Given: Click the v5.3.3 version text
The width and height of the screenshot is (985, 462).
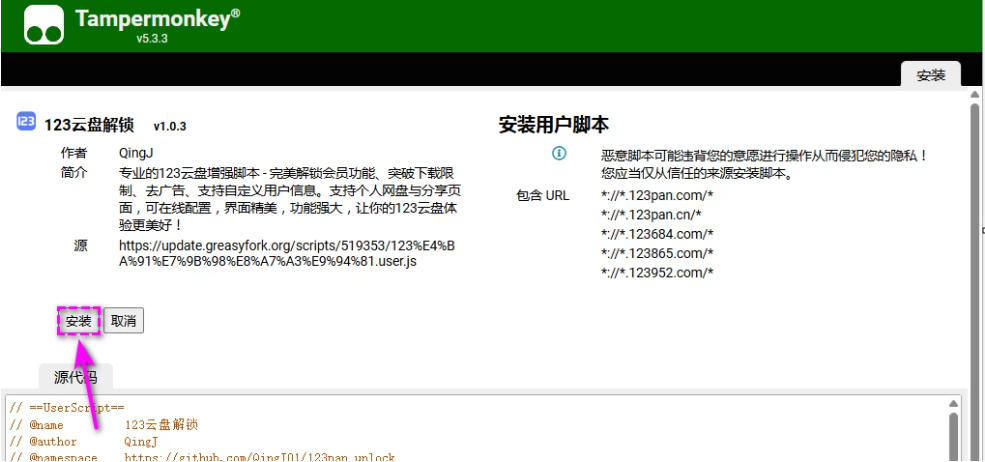Looking at the screenshot, I should [x=152, y=38].
